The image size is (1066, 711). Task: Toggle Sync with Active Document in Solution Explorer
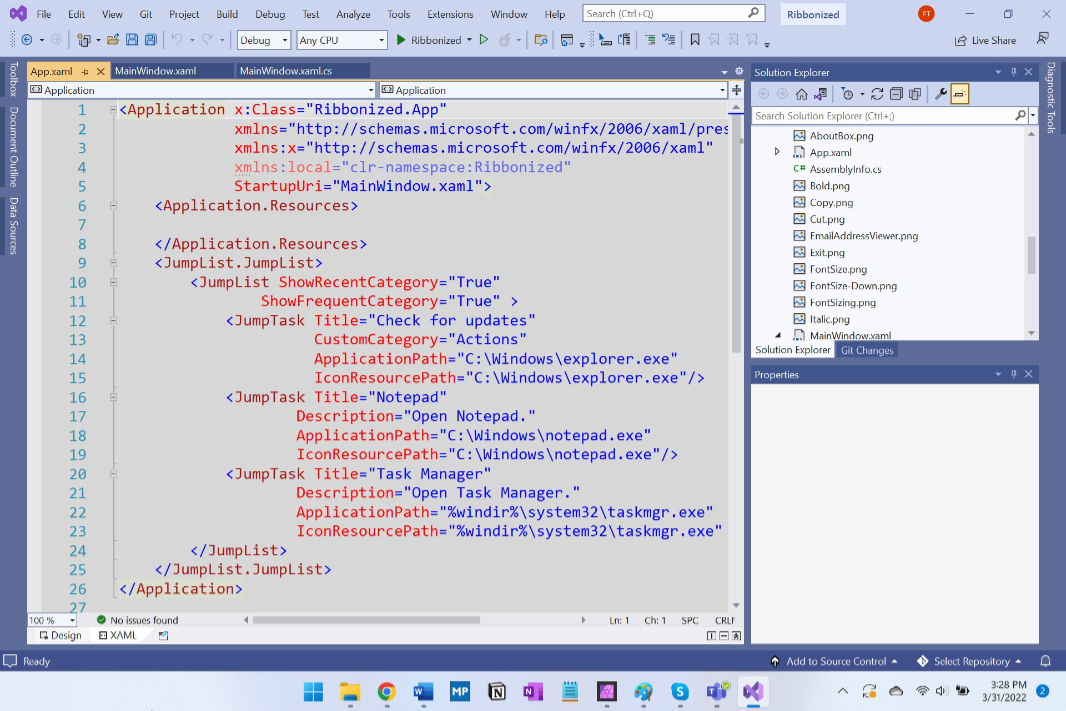coord(819,92)
